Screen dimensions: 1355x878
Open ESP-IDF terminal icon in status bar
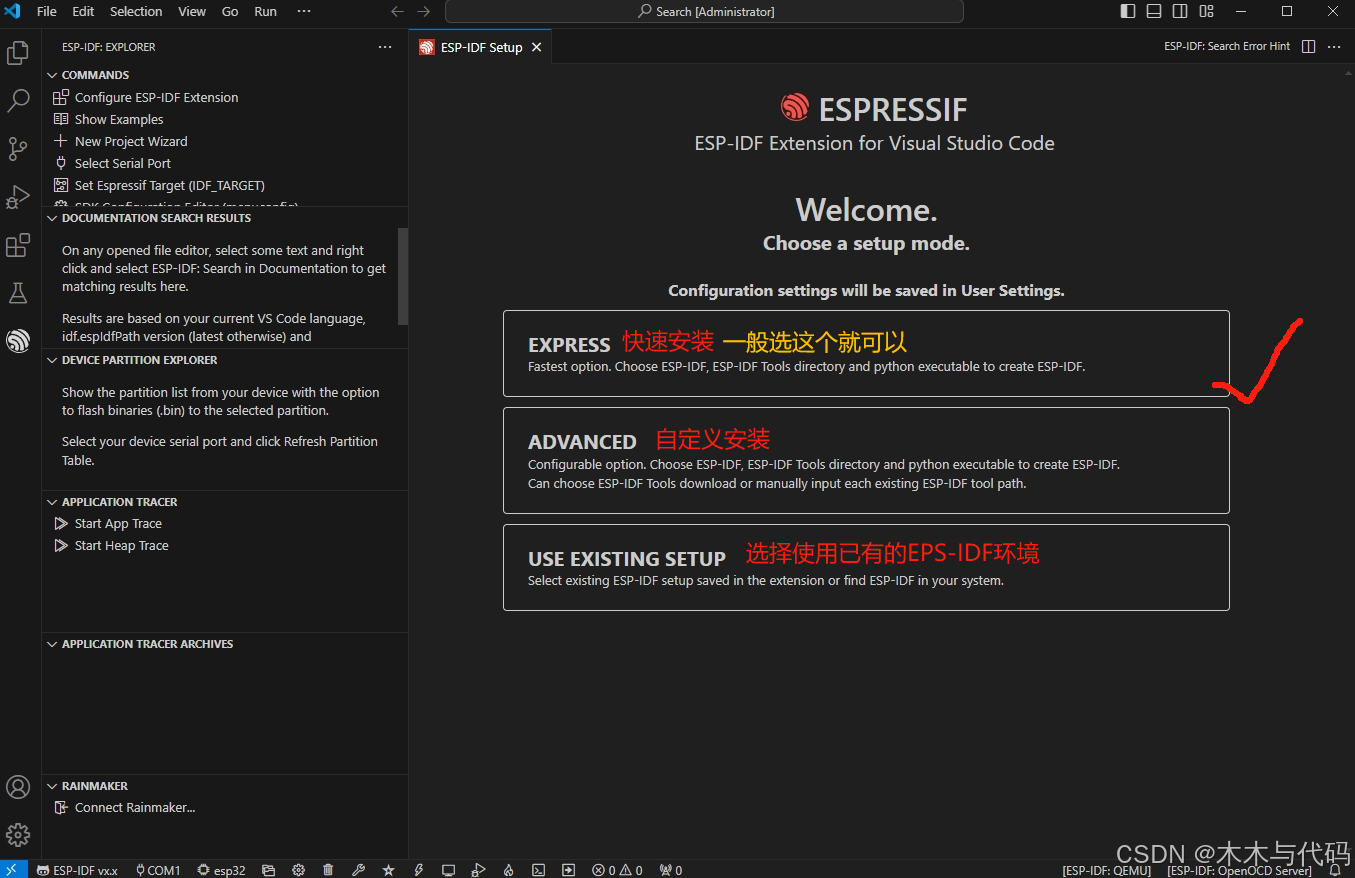pyautogui.click(x=538, y=870)
